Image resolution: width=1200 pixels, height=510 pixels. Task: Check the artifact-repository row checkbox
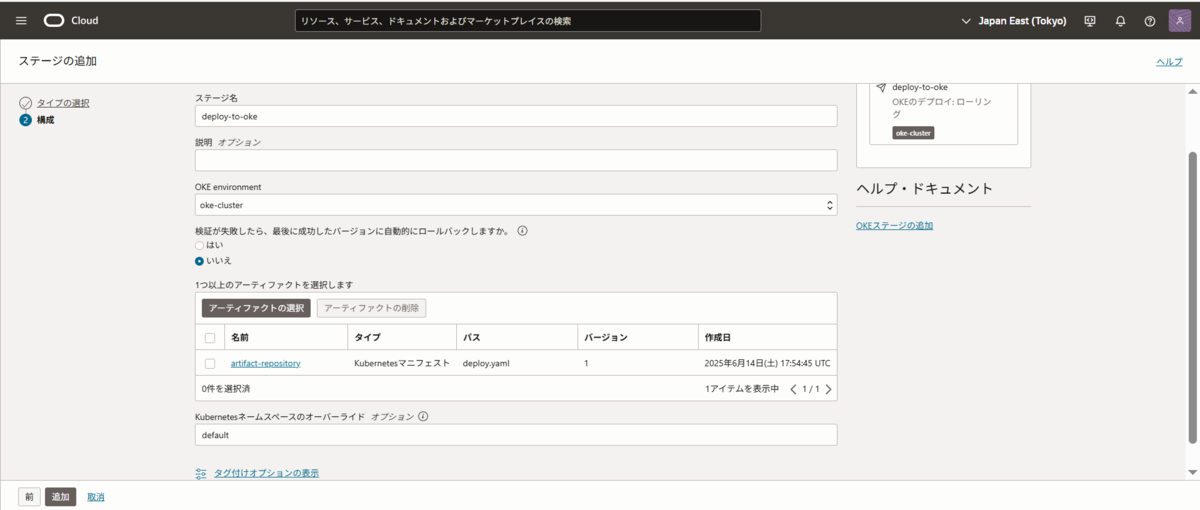210,363
